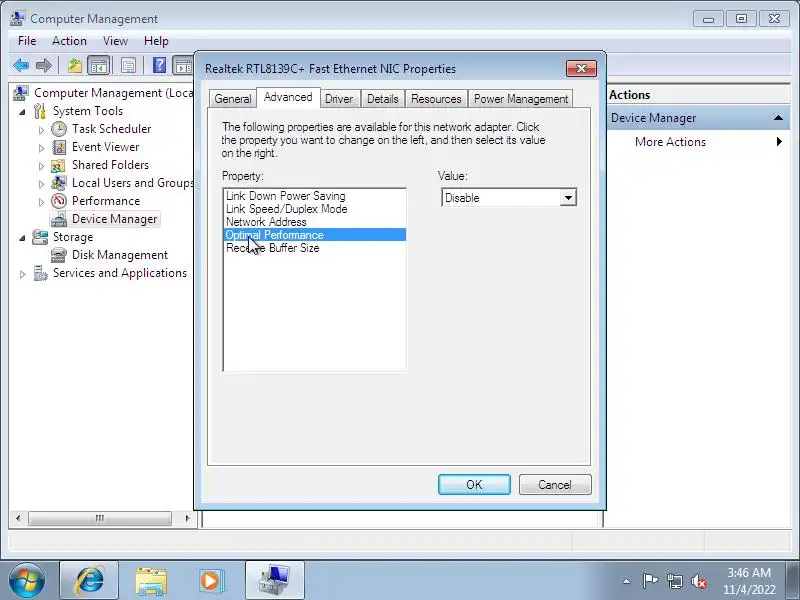
Task: Select the Disk Management icon
Action: [59, 255]
